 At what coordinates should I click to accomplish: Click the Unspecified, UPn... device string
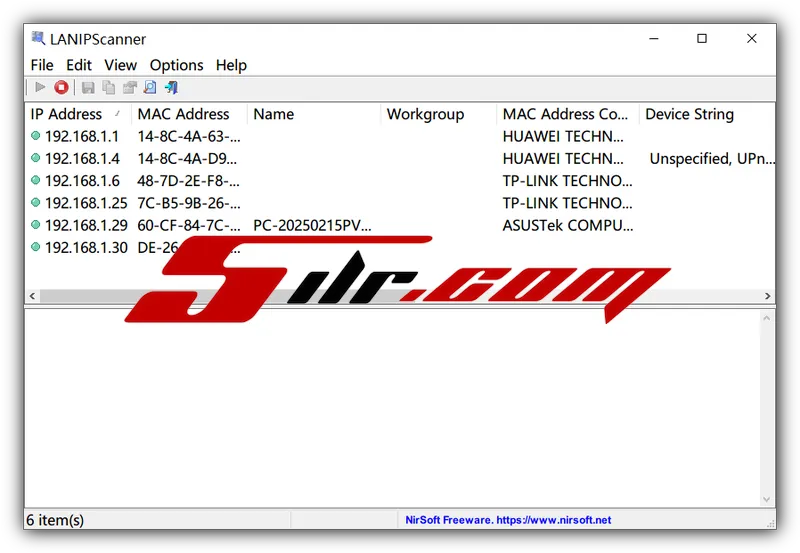point(712,159)
